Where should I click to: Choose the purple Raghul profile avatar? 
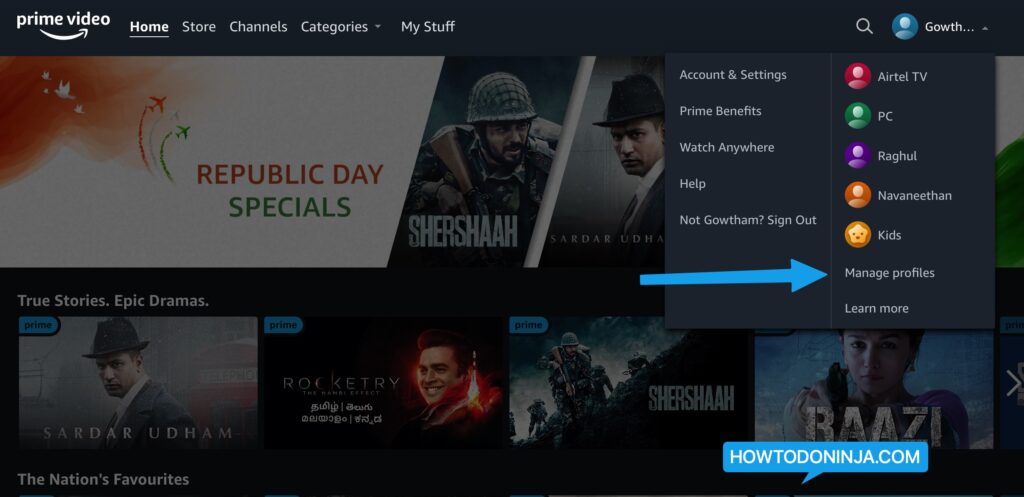[x=857, y=155]
